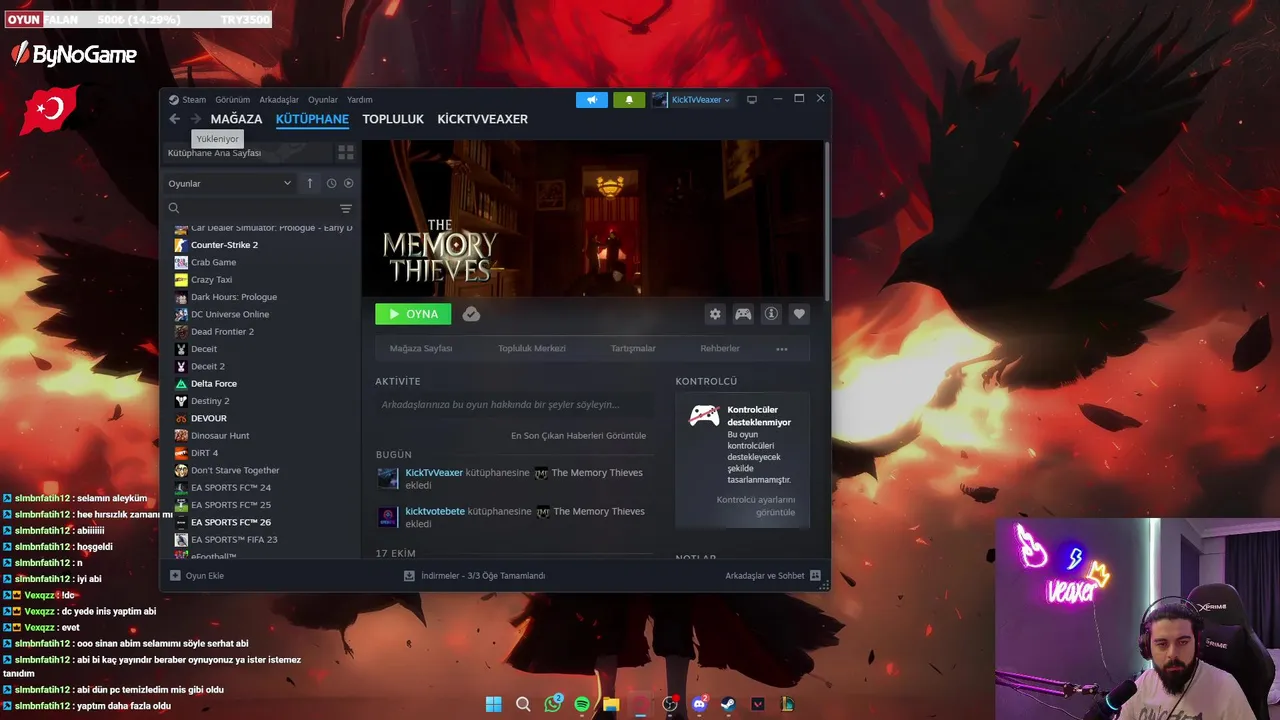Open Big Picture mode monitor icon
This screenshot has height=720, width=1280.
click(x=752, y=100)
